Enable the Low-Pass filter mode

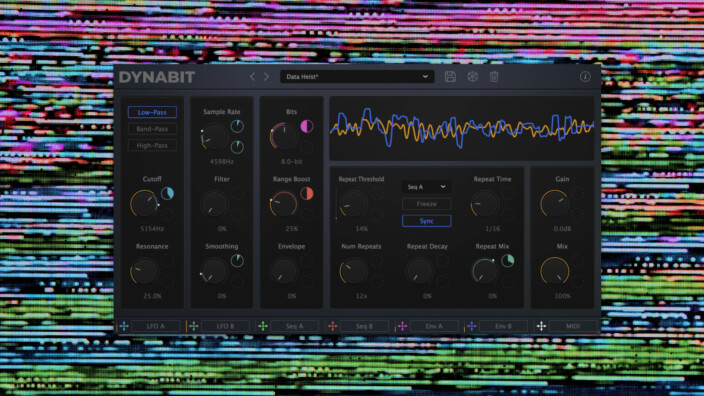click(x=152, y=112)
